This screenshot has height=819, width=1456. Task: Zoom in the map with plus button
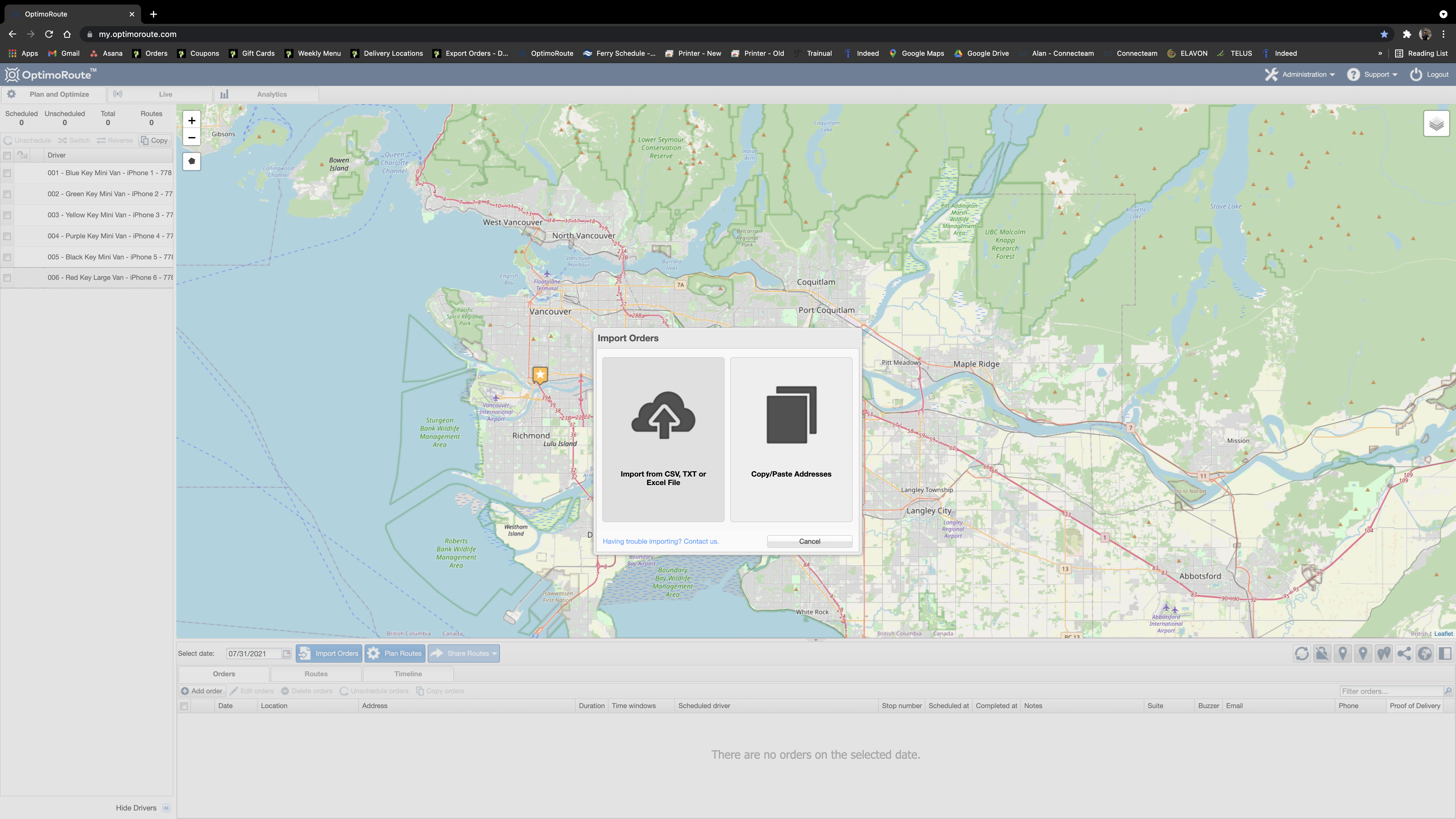coord(192,120)
